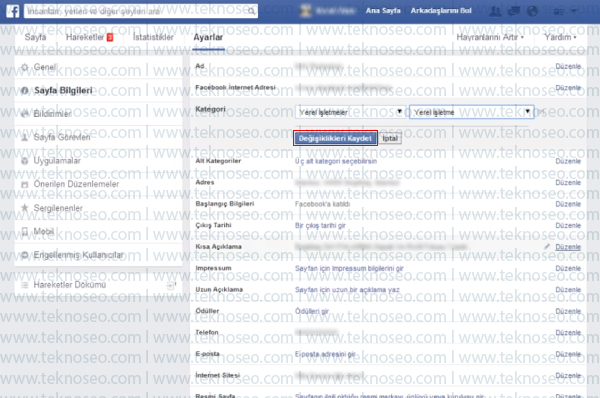Viewport: 600px width, 398px height.
Task: Click the pencil icon beside Kısa Açıklama Düzenle
Action: click(547, 247)
